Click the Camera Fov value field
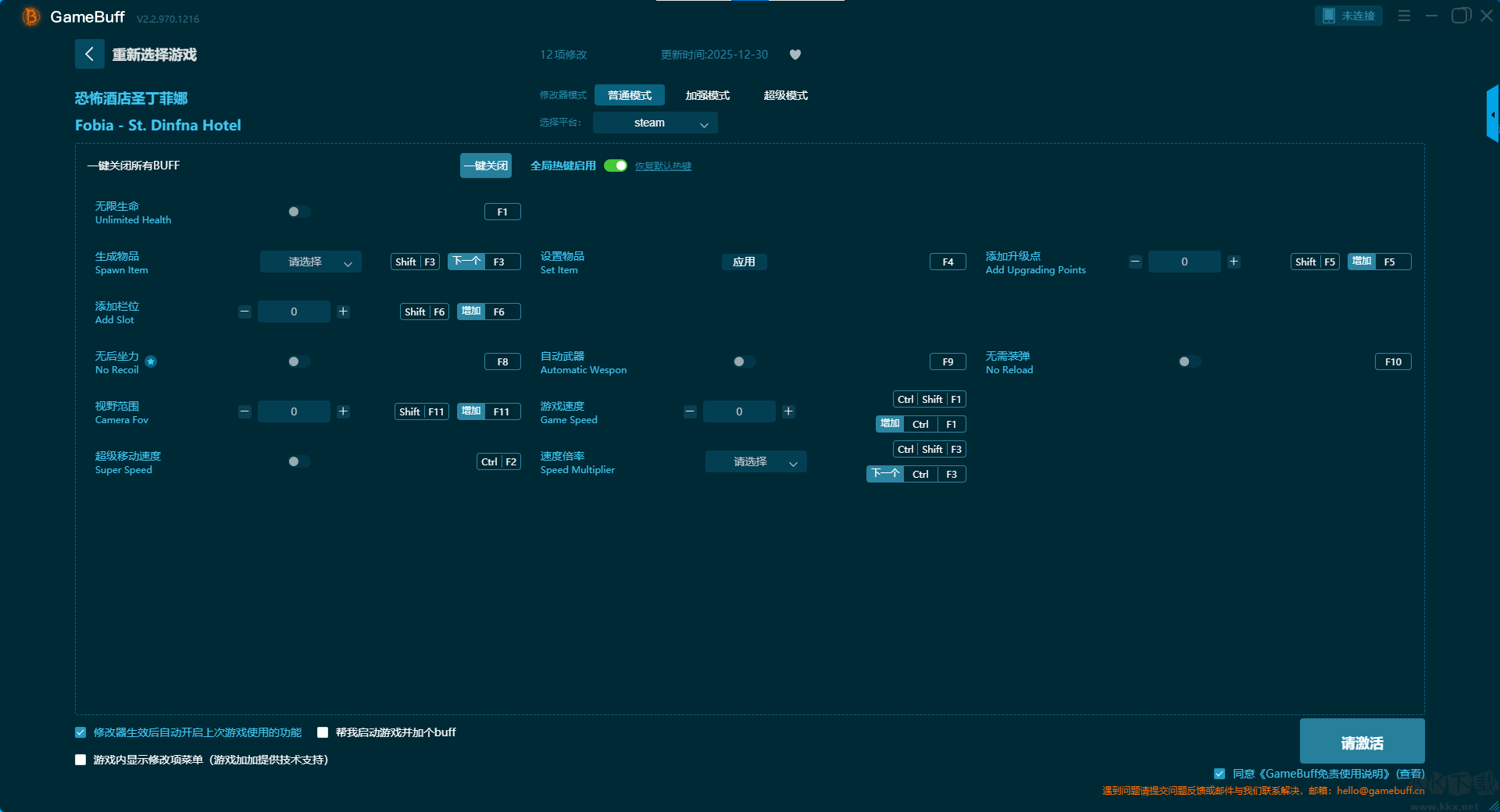 [294, 411]
